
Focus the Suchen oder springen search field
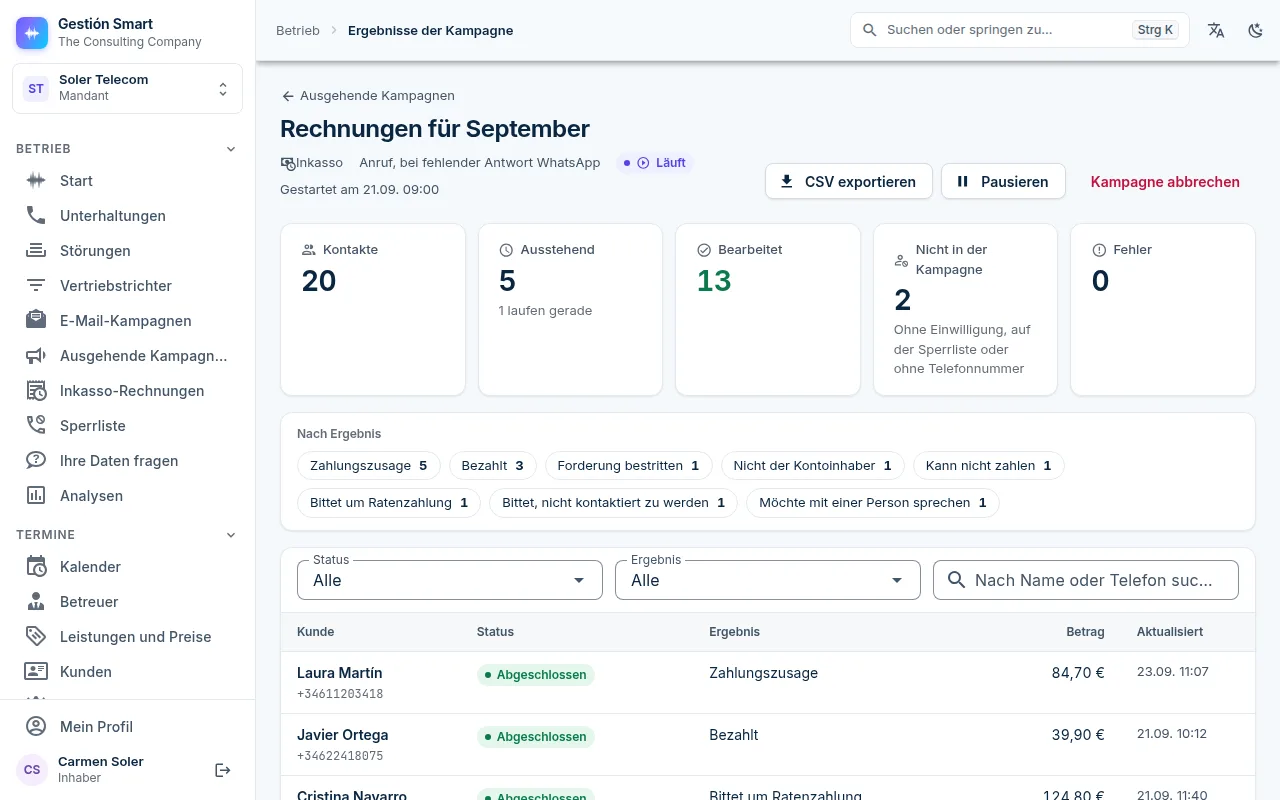coord(1020,30)
